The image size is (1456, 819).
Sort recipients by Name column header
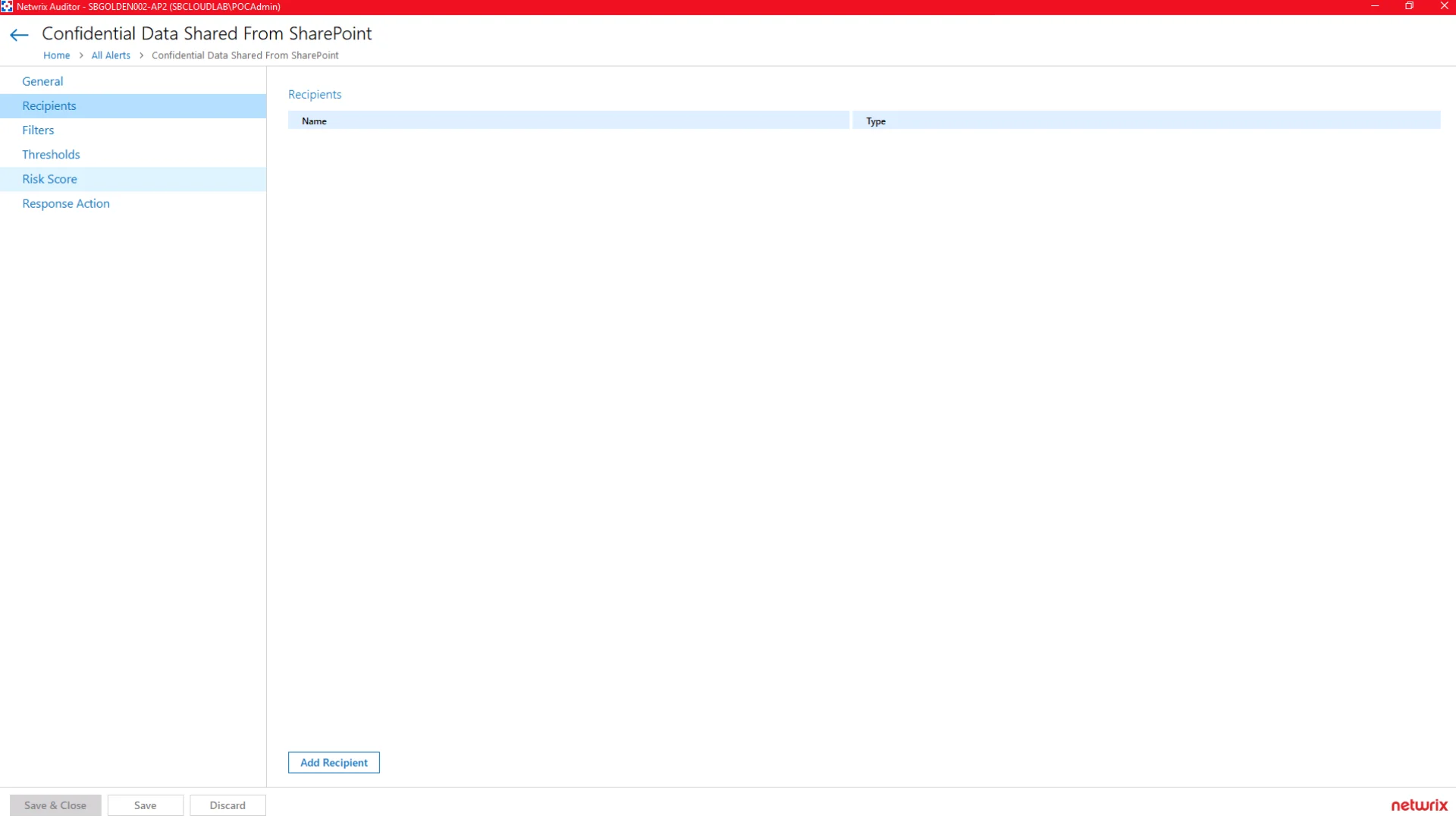pyautogui.click(x=569, y=121)
